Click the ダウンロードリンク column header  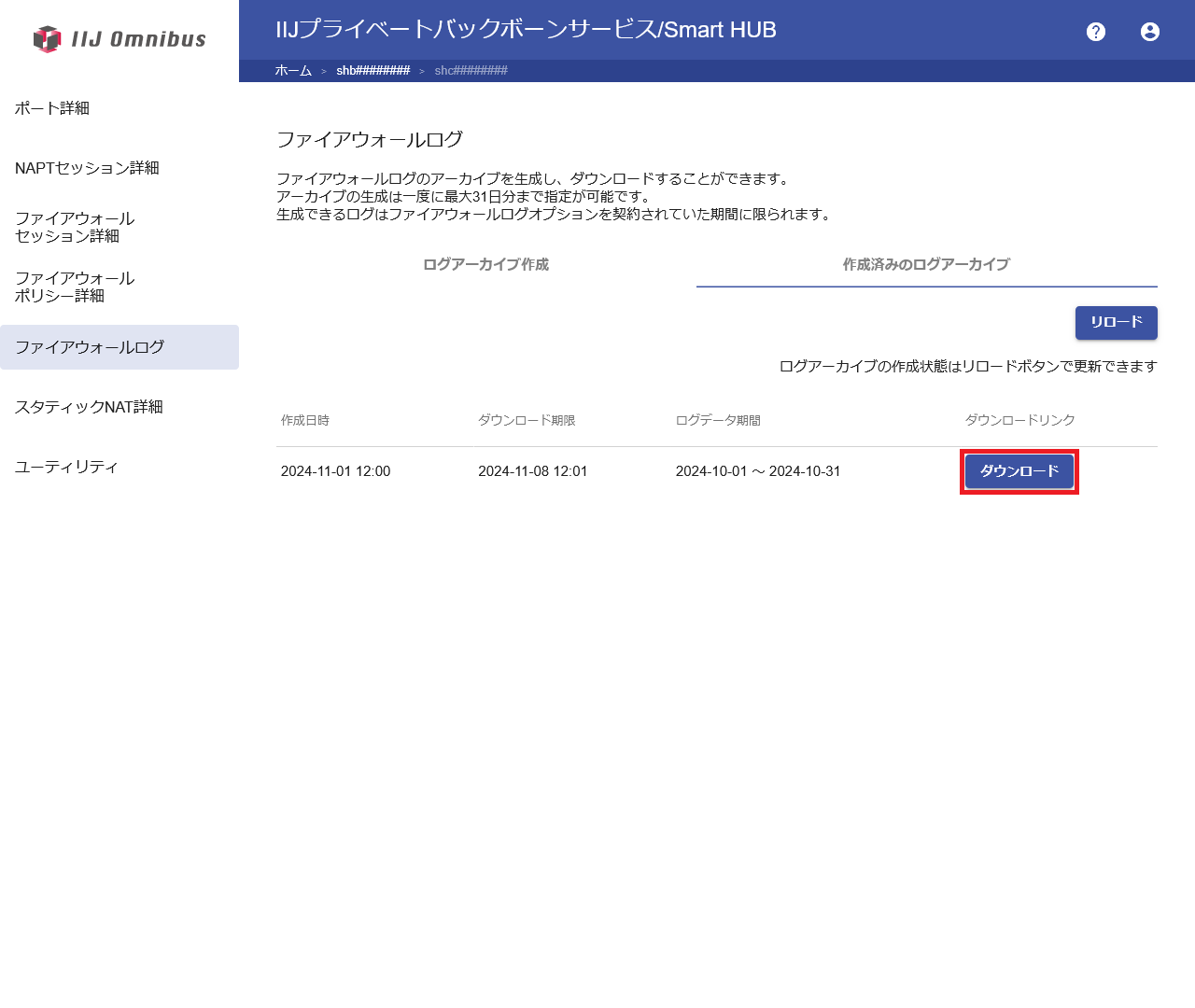coord(1019,421)
